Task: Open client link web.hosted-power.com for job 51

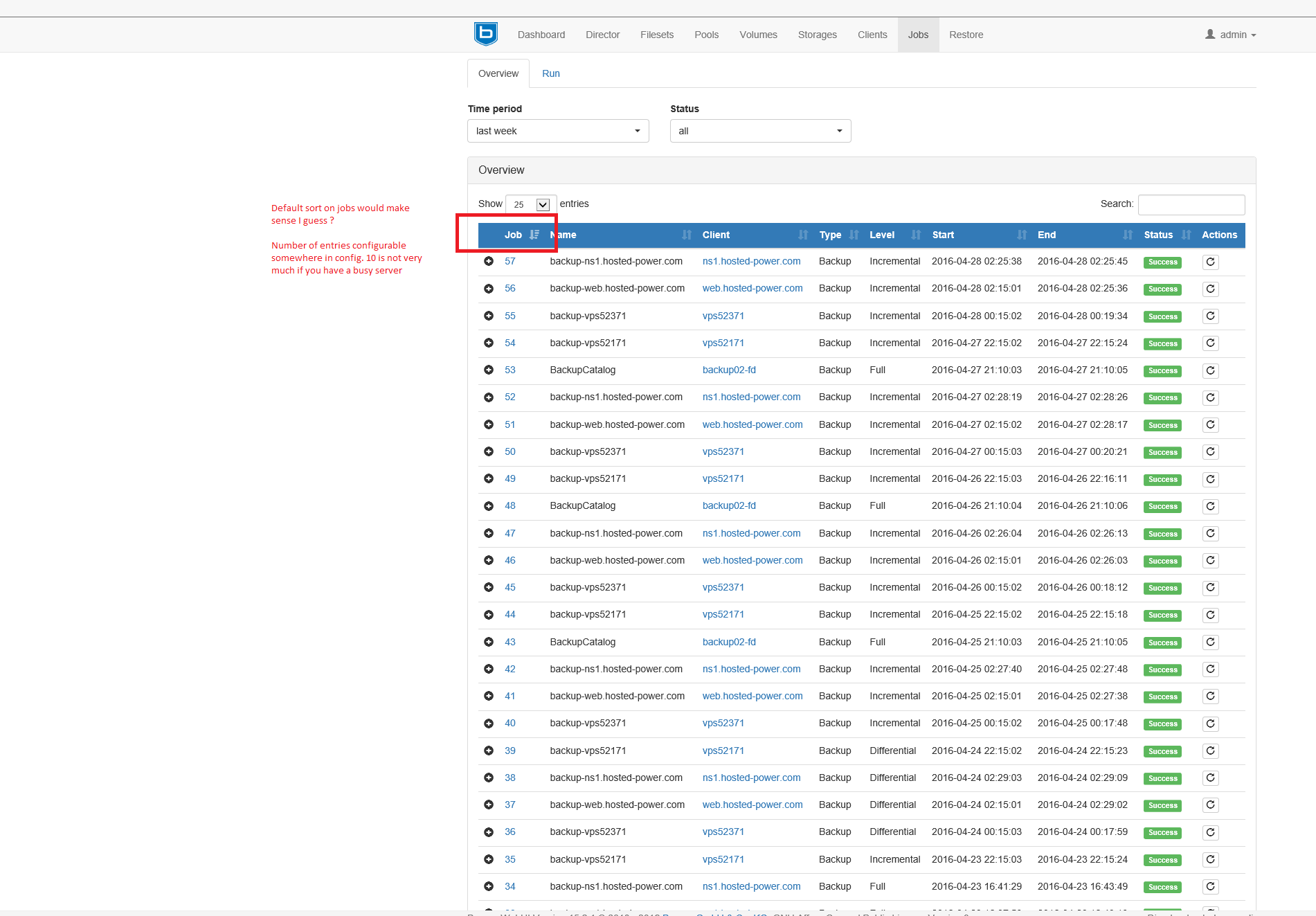Action: [752, 424]
